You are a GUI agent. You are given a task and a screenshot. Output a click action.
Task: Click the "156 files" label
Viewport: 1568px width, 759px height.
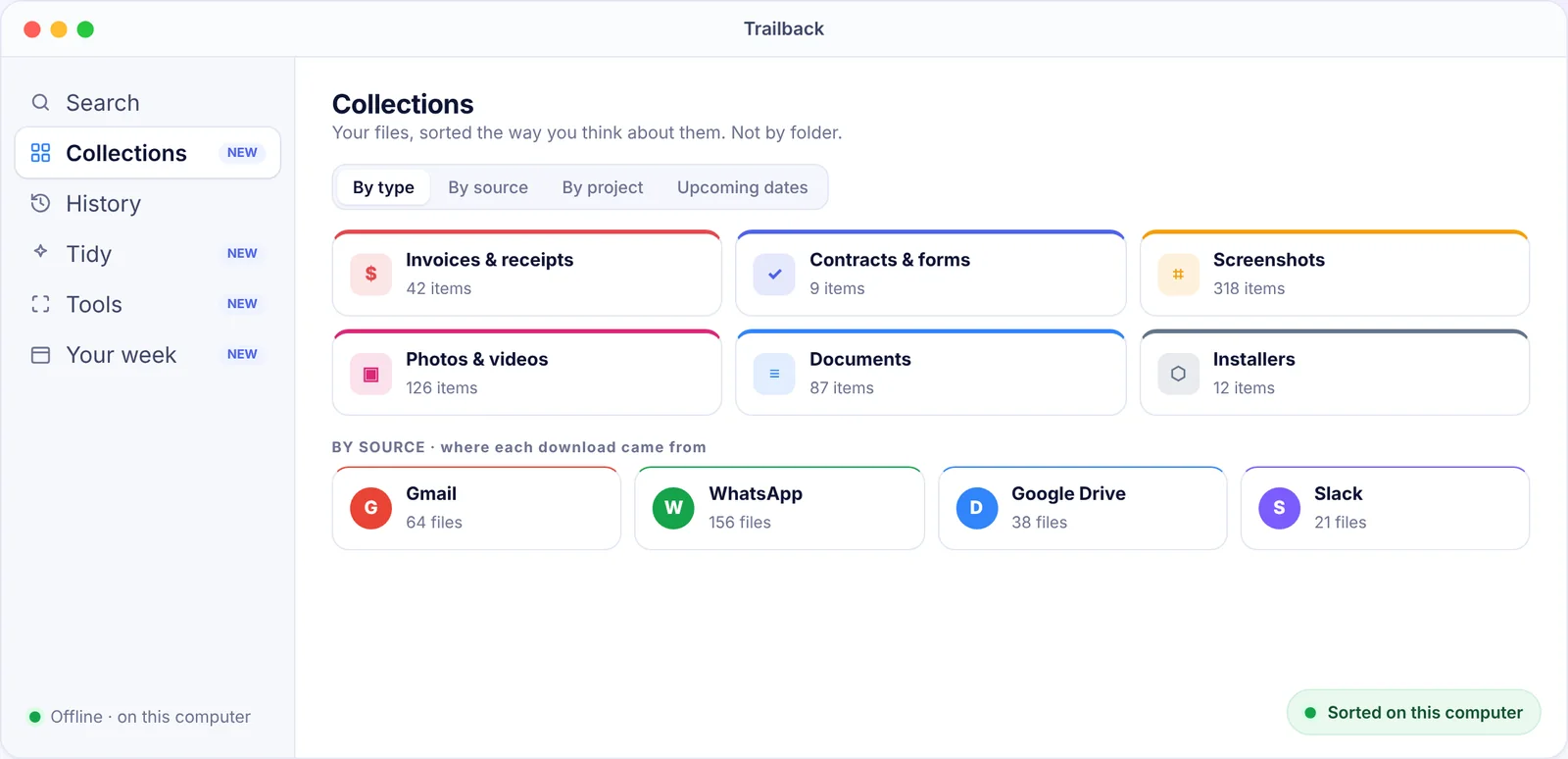740,522
